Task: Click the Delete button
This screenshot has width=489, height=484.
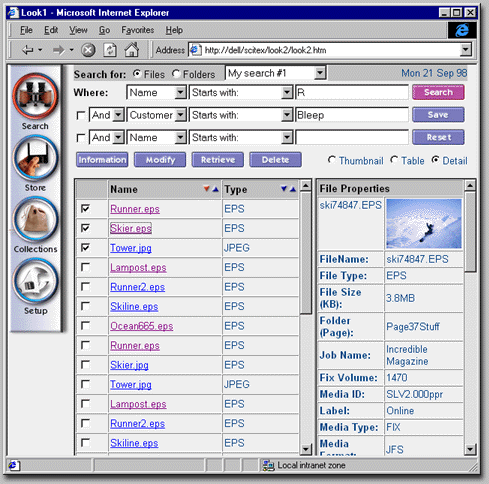Action: tap(276, 160)
